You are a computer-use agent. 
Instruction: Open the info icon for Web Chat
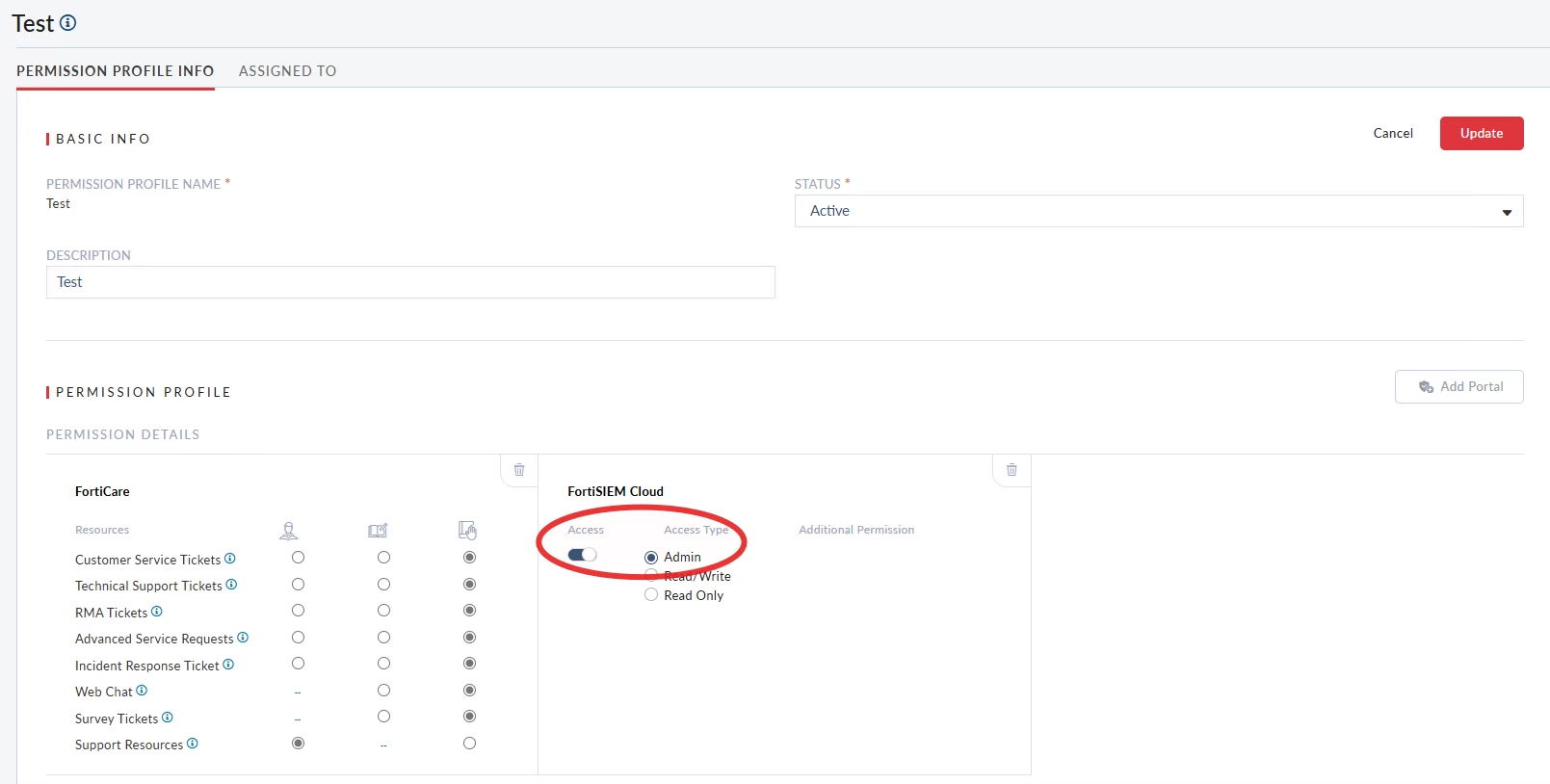142,691
